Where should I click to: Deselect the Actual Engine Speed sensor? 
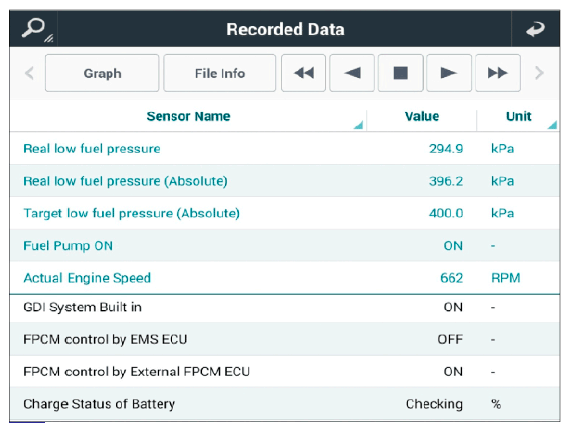(x=285, y=278)
